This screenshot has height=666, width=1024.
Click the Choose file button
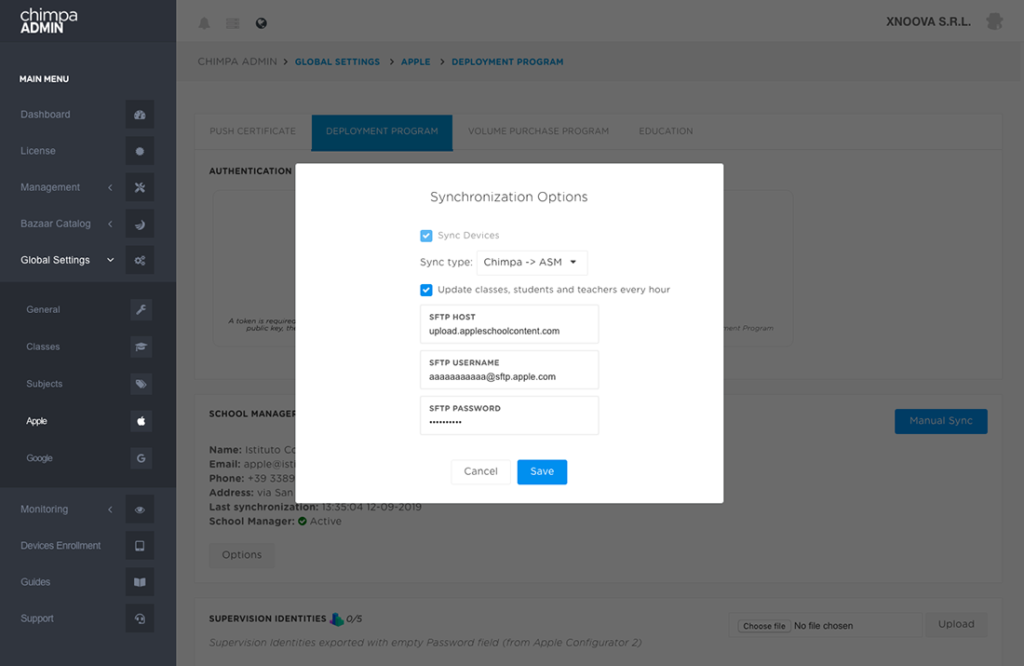coord(764,626)
